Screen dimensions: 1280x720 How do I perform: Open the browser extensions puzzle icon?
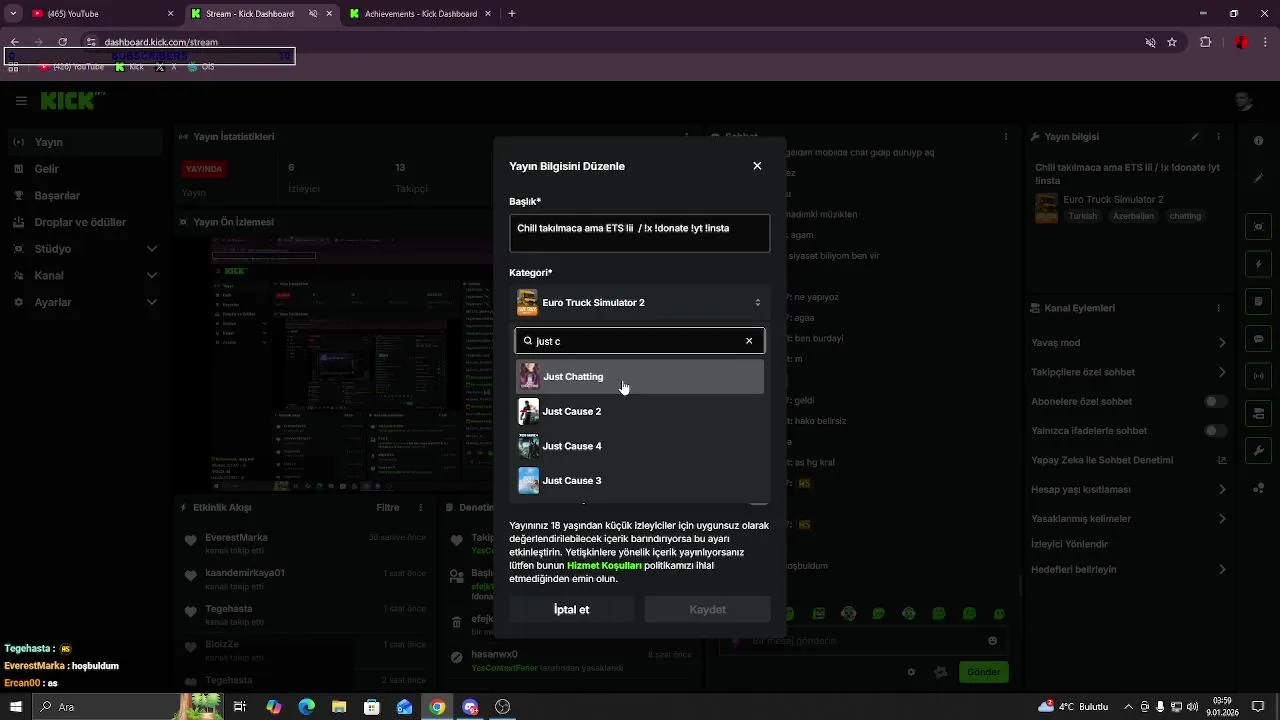pyautogui.click(x=1205, y=42)
